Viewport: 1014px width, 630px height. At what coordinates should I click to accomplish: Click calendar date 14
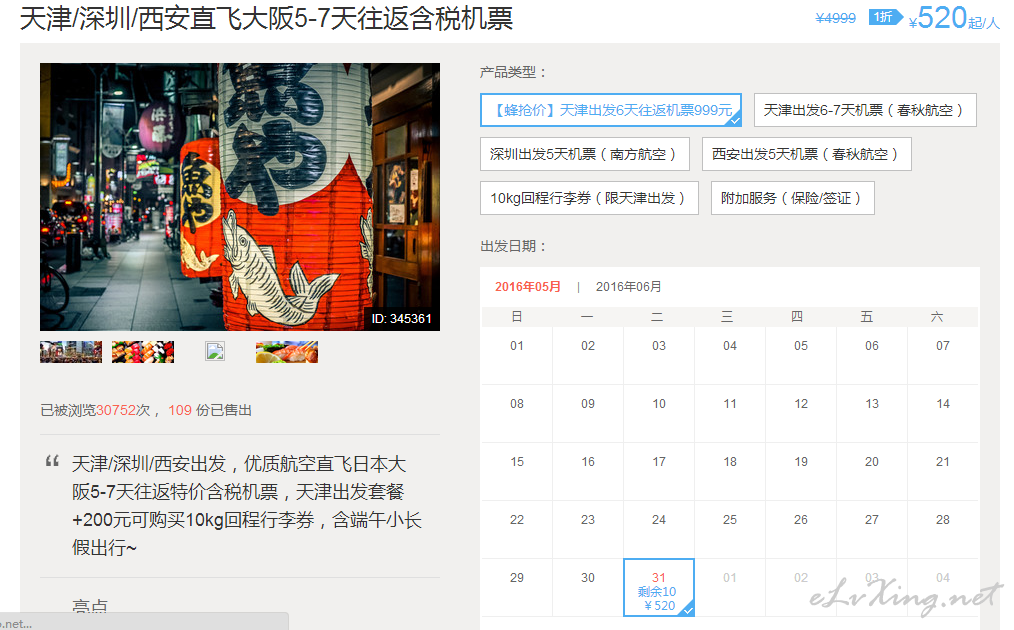tap(943, 404)
